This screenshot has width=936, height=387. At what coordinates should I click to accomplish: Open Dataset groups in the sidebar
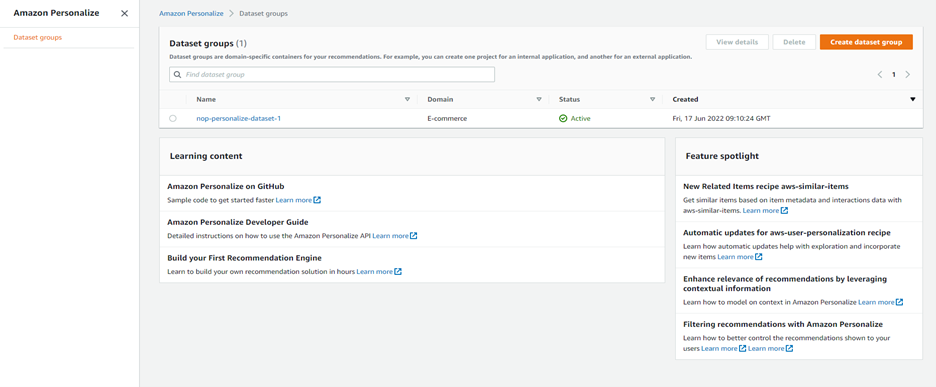click(38, 38)
